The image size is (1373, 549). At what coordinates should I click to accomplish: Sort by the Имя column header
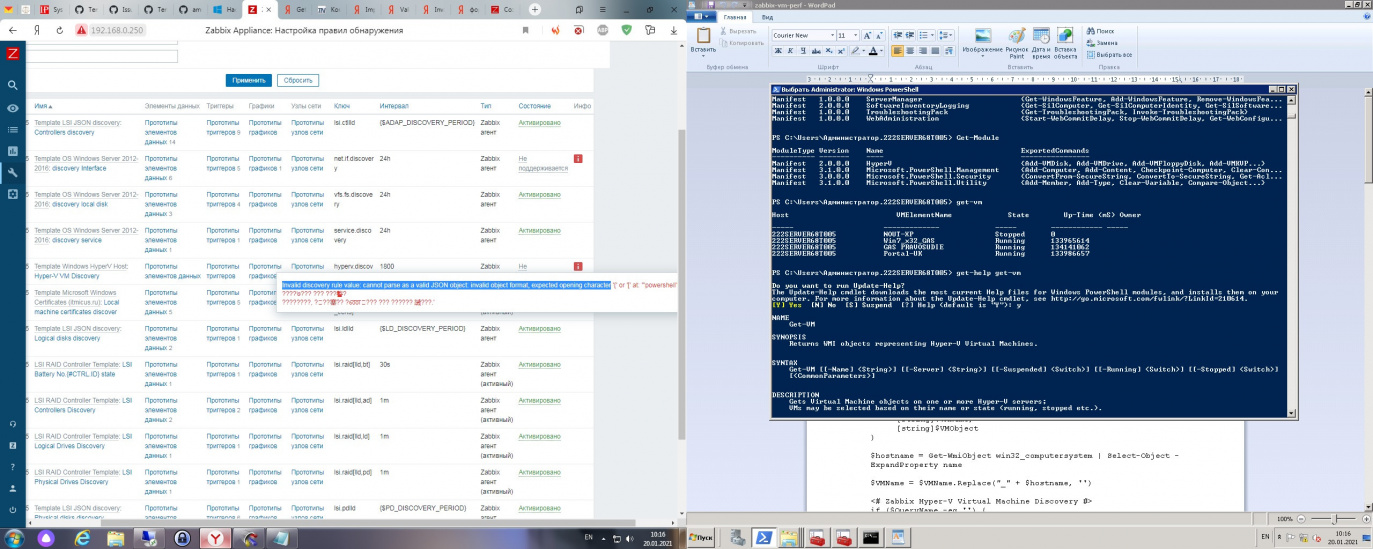coord(42,105)
